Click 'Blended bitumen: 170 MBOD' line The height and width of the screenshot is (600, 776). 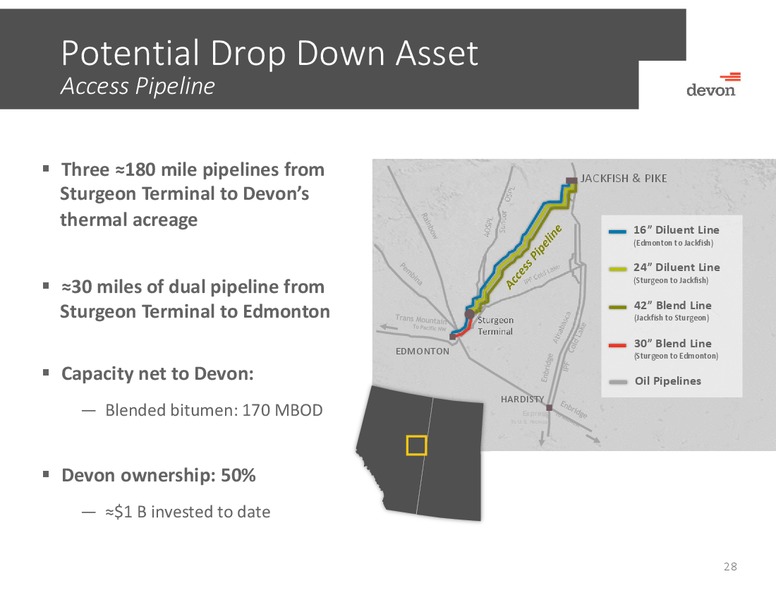click(x=214, y=410)
